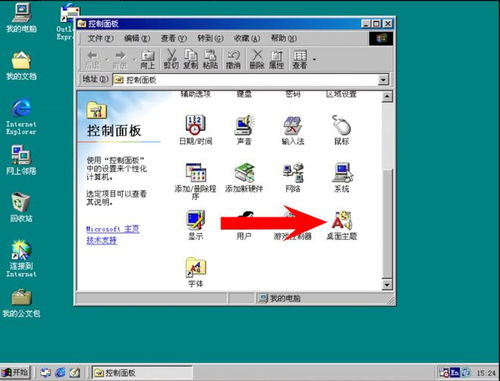Viewport: 500px width, 381px height.
Task: Click the vertical scrollbar thumb
Action: pos(387,223)
